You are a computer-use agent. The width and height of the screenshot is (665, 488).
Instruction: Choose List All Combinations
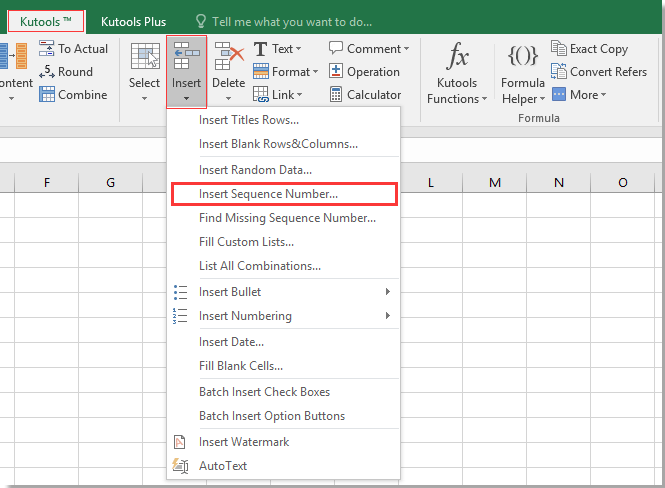click(x=283, y=266)
